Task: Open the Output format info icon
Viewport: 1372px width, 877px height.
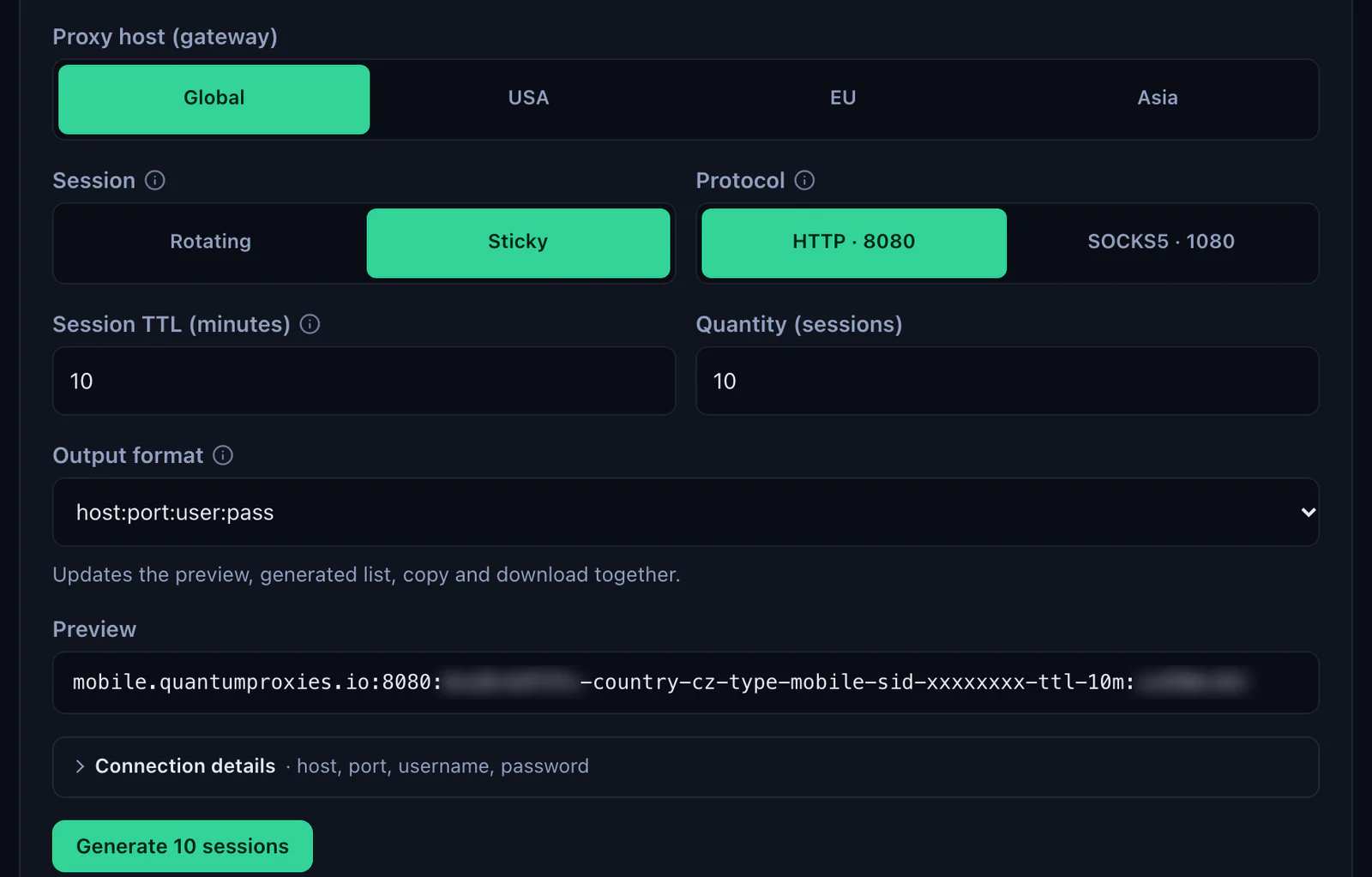Action: coord(223,455)
